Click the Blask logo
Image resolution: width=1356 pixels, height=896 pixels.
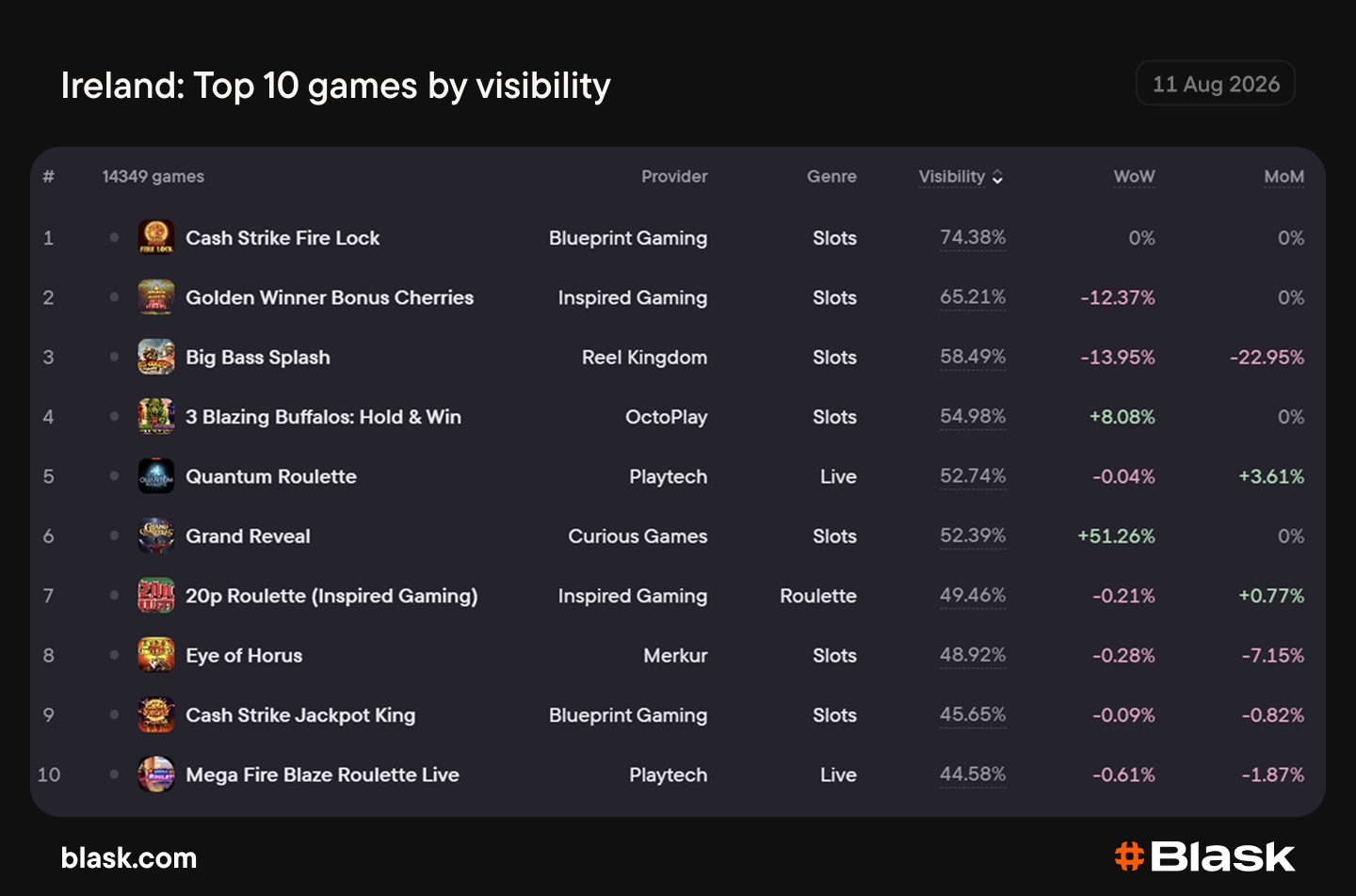pyautogui.click(x=1204, y=856)
